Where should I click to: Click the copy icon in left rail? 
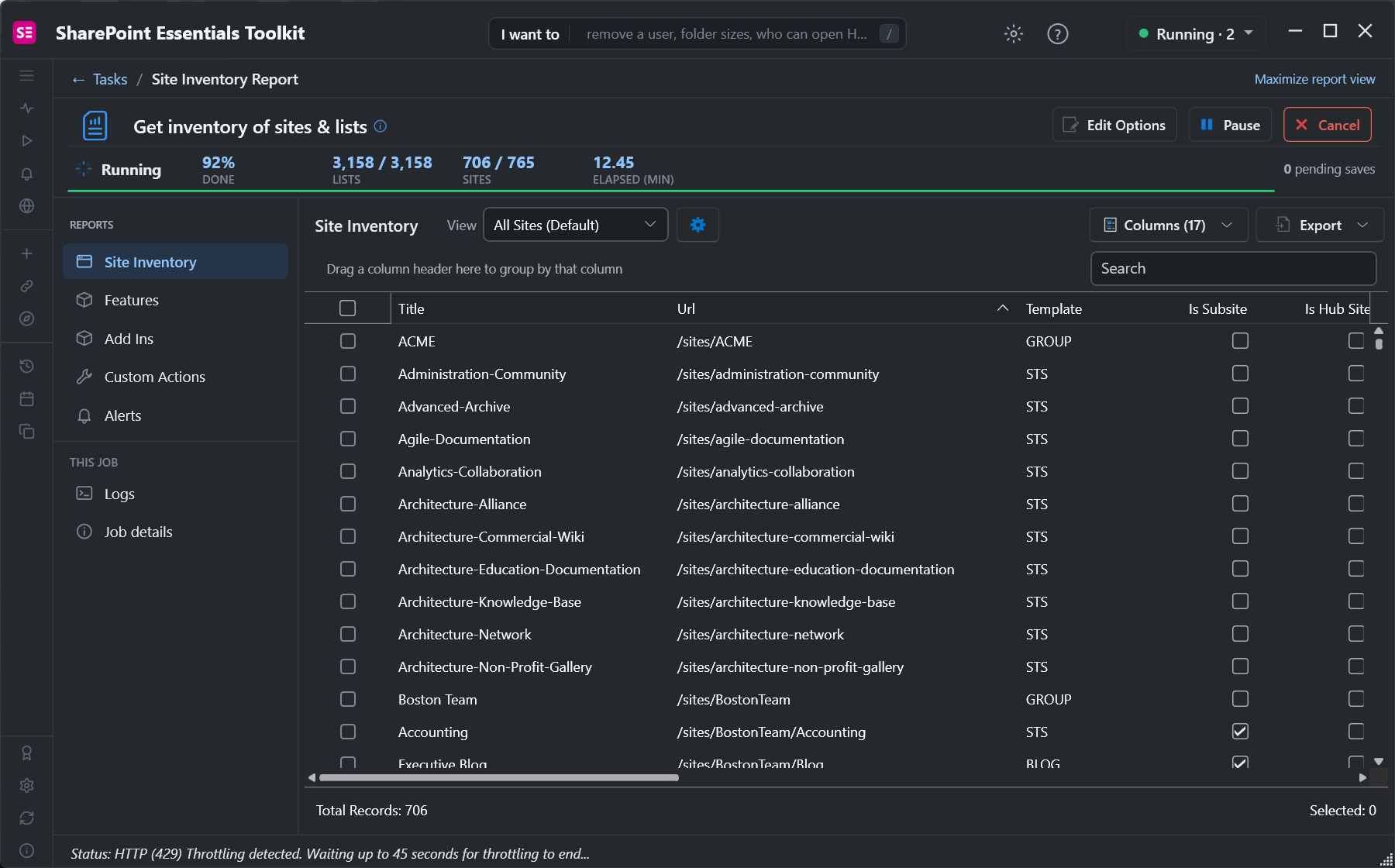click(x=26, y=431)
